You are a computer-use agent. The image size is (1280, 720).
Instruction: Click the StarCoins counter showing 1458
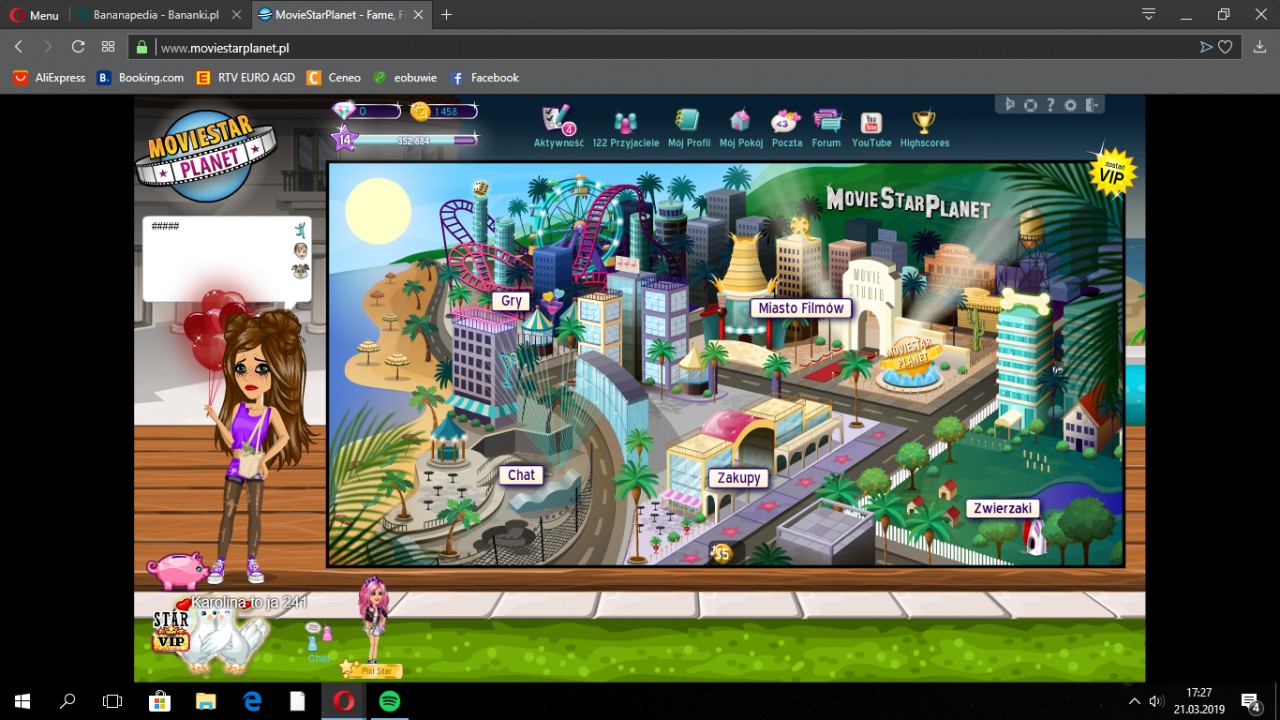click(444, 111)
